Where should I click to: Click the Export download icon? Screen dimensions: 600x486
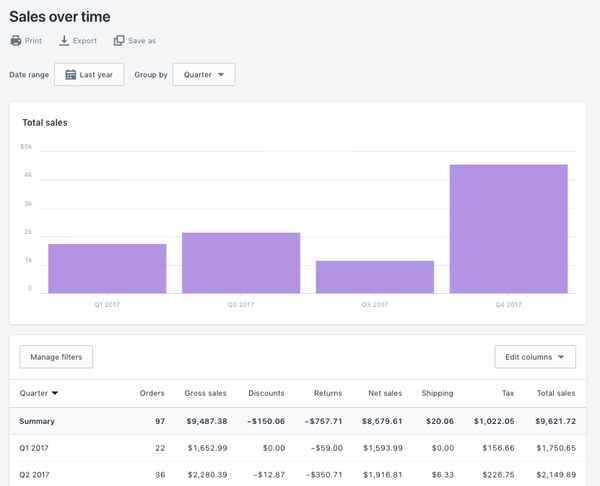64,41
